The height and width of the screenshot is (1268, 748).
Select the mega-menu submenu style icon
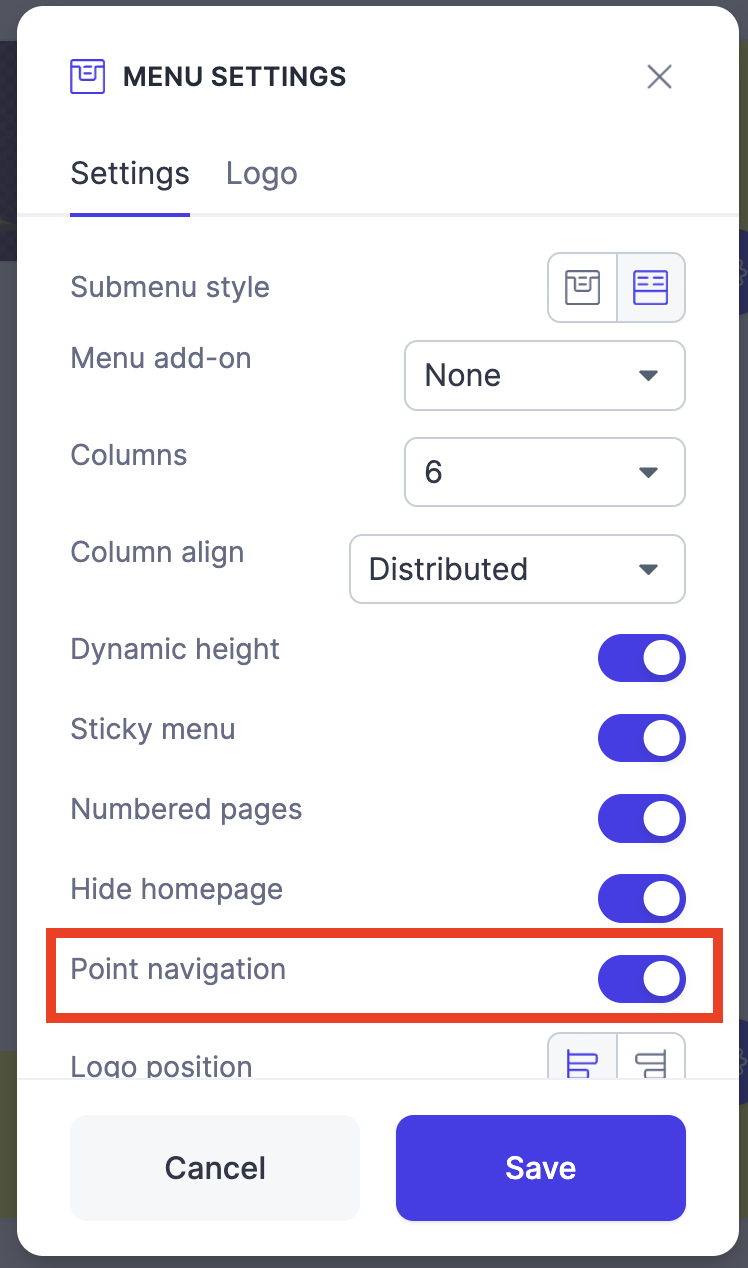click(x=651, y=287)
